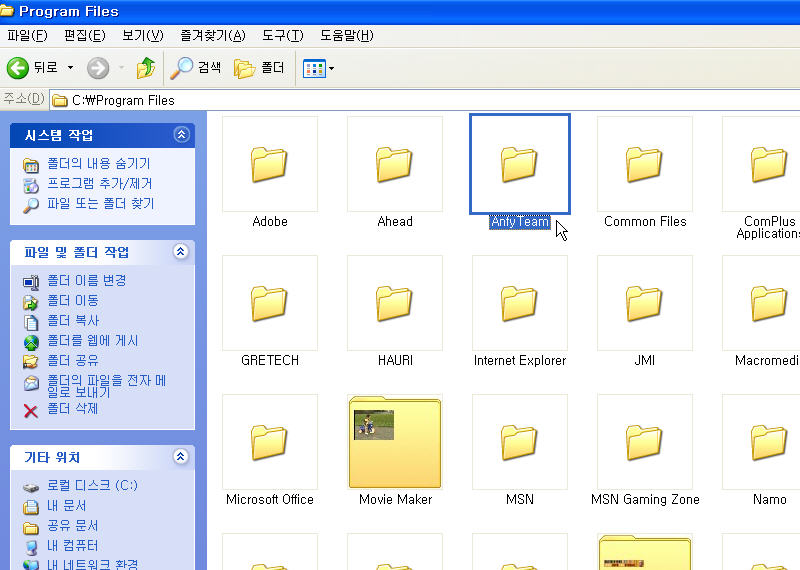Click the email folder files link
Image resolution: width=800 pixels, height=570 pixels.
[107, 386]
